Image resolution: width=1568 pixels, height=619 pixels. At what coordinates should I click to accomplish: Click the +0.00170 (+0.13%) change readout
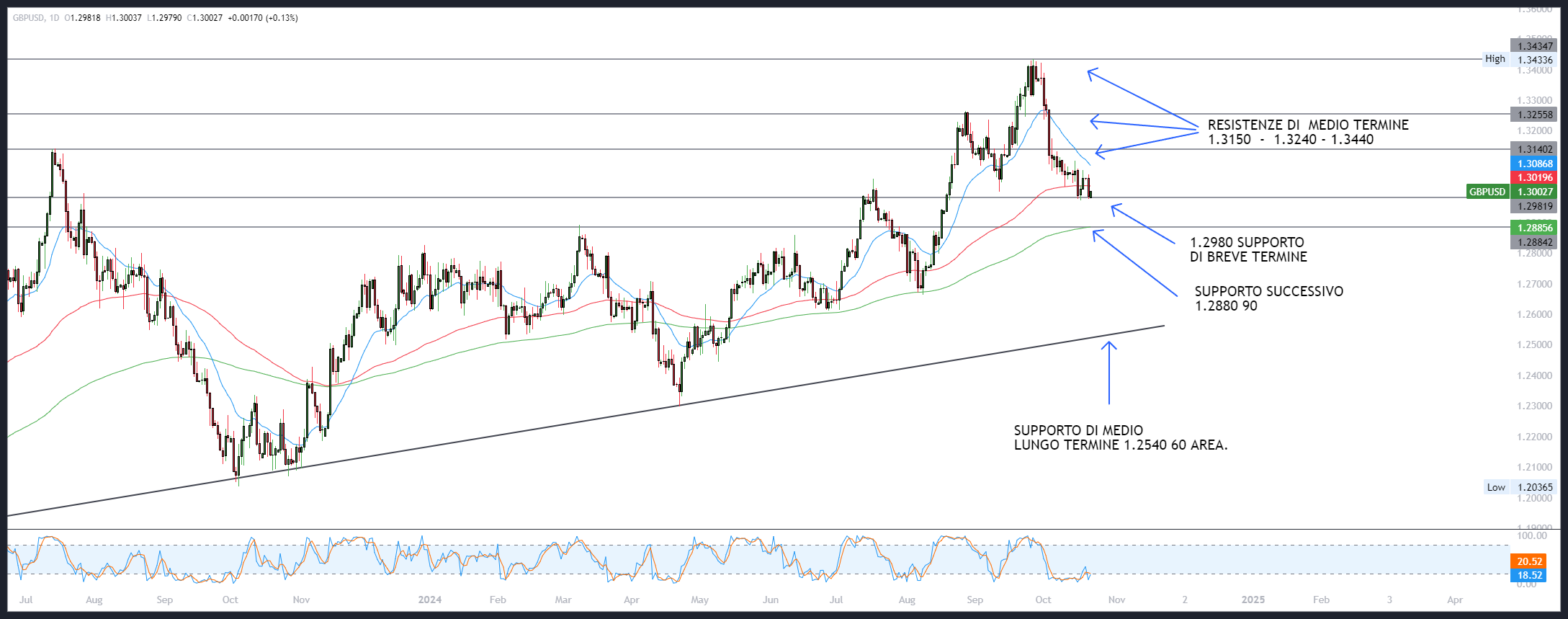click(x=263, y=18)
